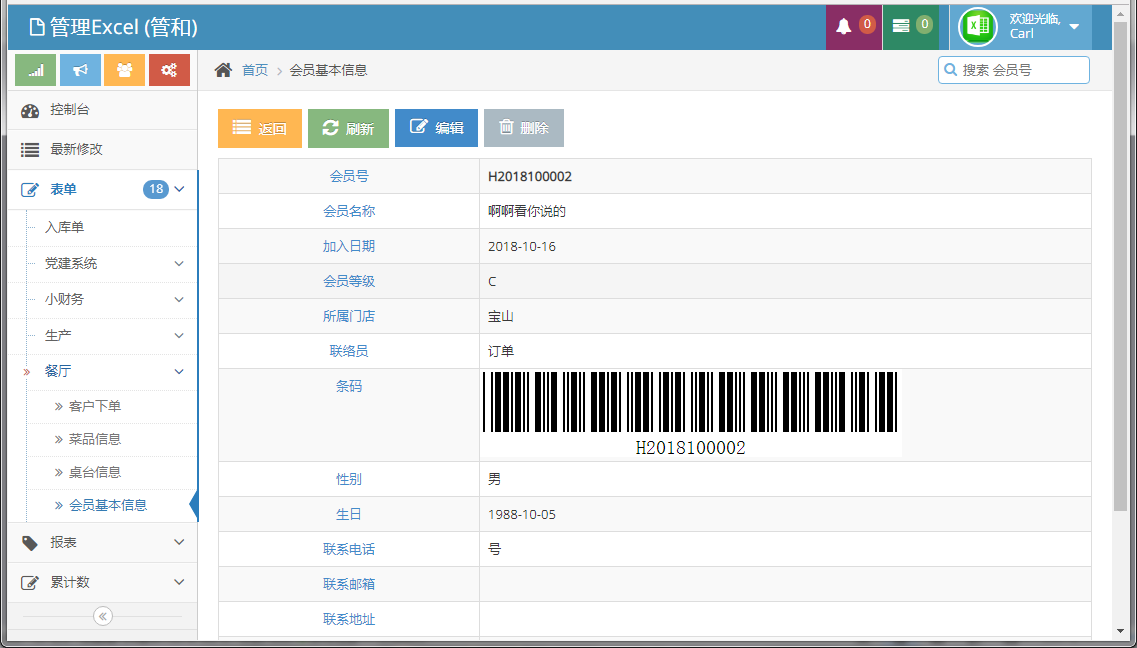Viewport: 1137px width, 648px height.
Task: Open the red settings gears shortcut
Action: (169, 70)
